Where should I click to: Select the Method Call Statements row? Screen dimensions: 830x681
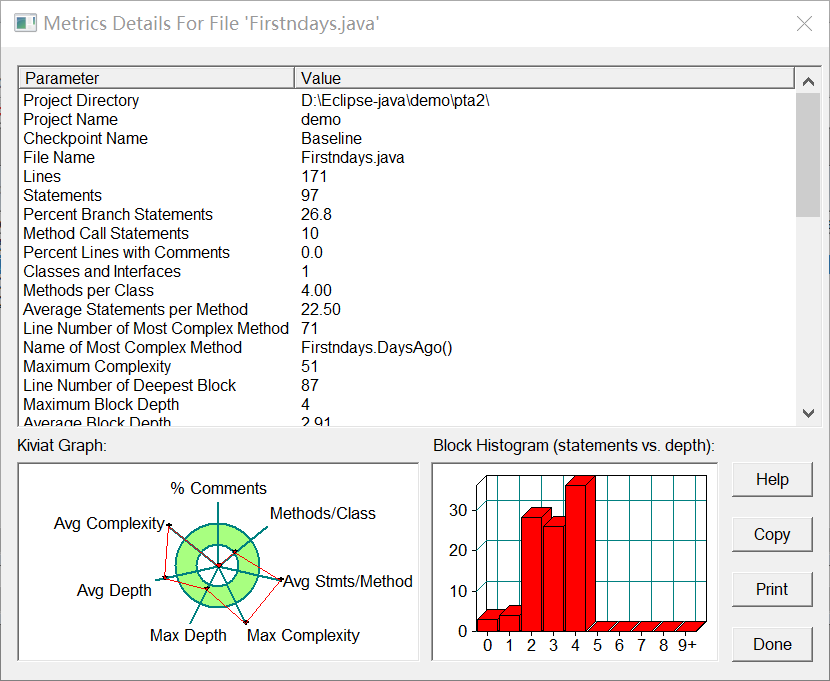408,234
